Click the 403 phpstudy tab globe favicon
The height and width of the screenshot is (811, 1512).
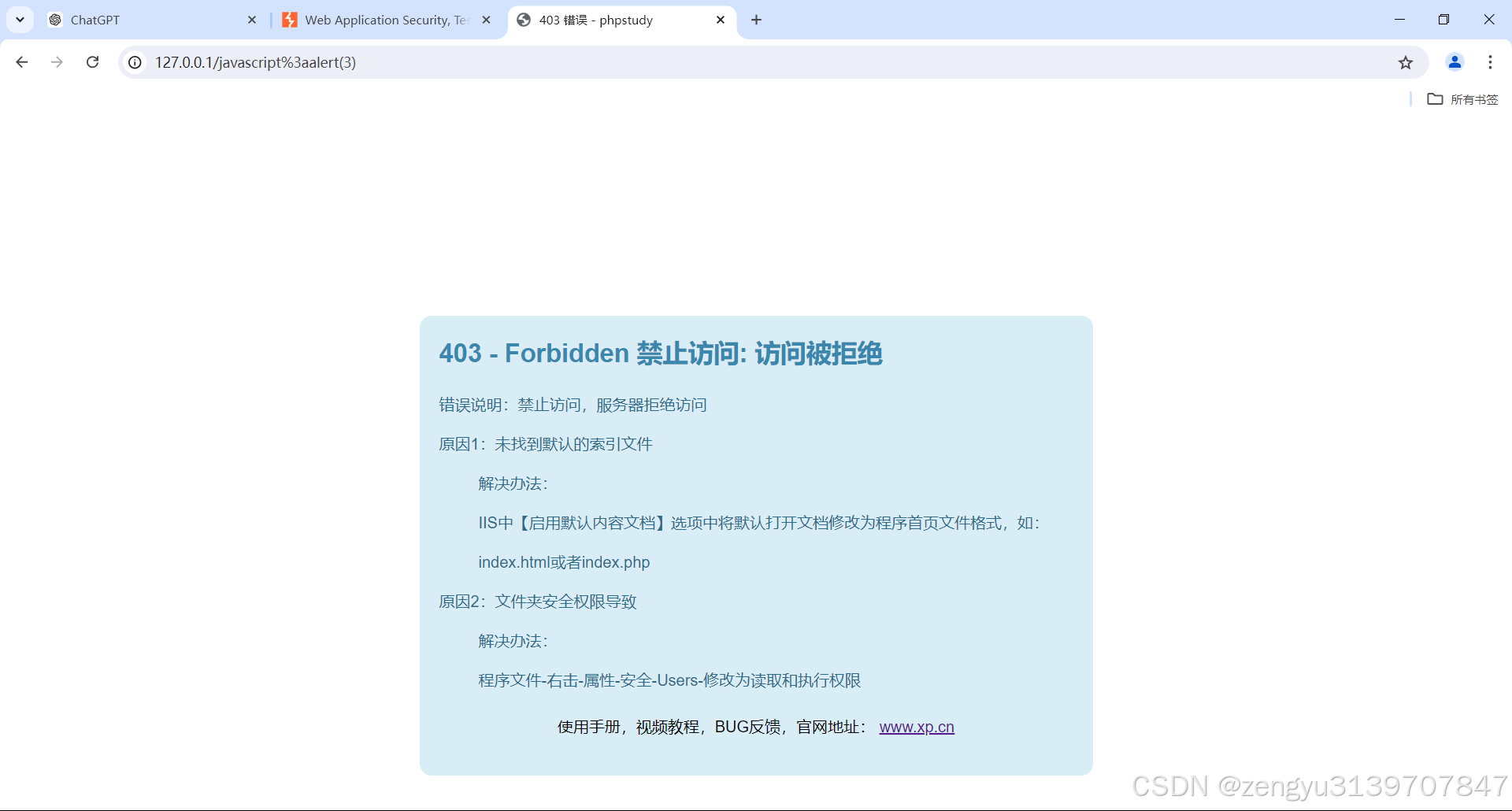tap(524, 20)
